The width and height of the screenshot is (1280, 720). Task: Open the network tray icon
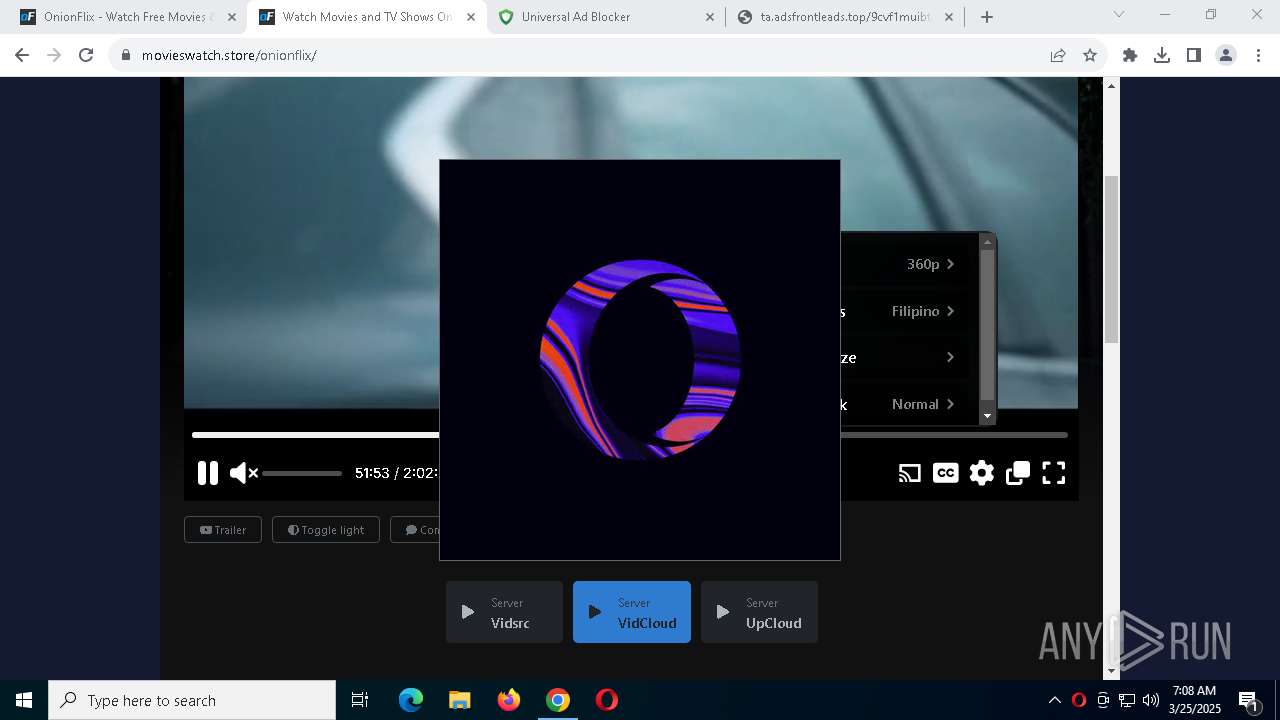[x=1127, y=700]
